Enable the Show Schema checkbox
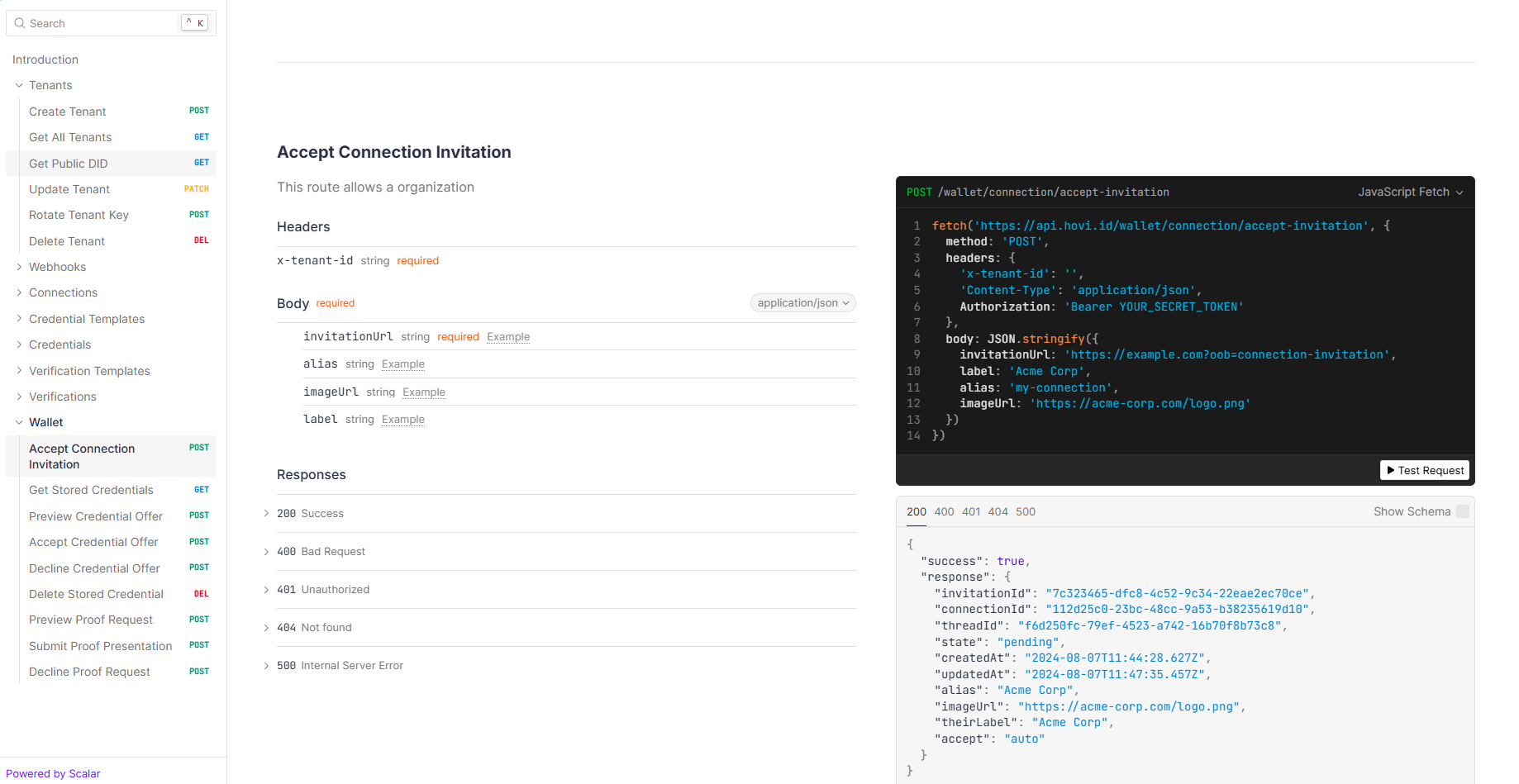 click(1462, 511)
